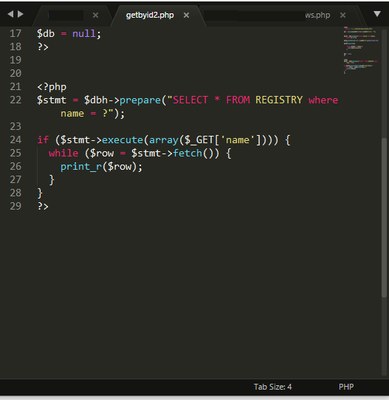
Task: Click line number 24 in the gutter
Action: pyautogui.click(x=15, y=140)
